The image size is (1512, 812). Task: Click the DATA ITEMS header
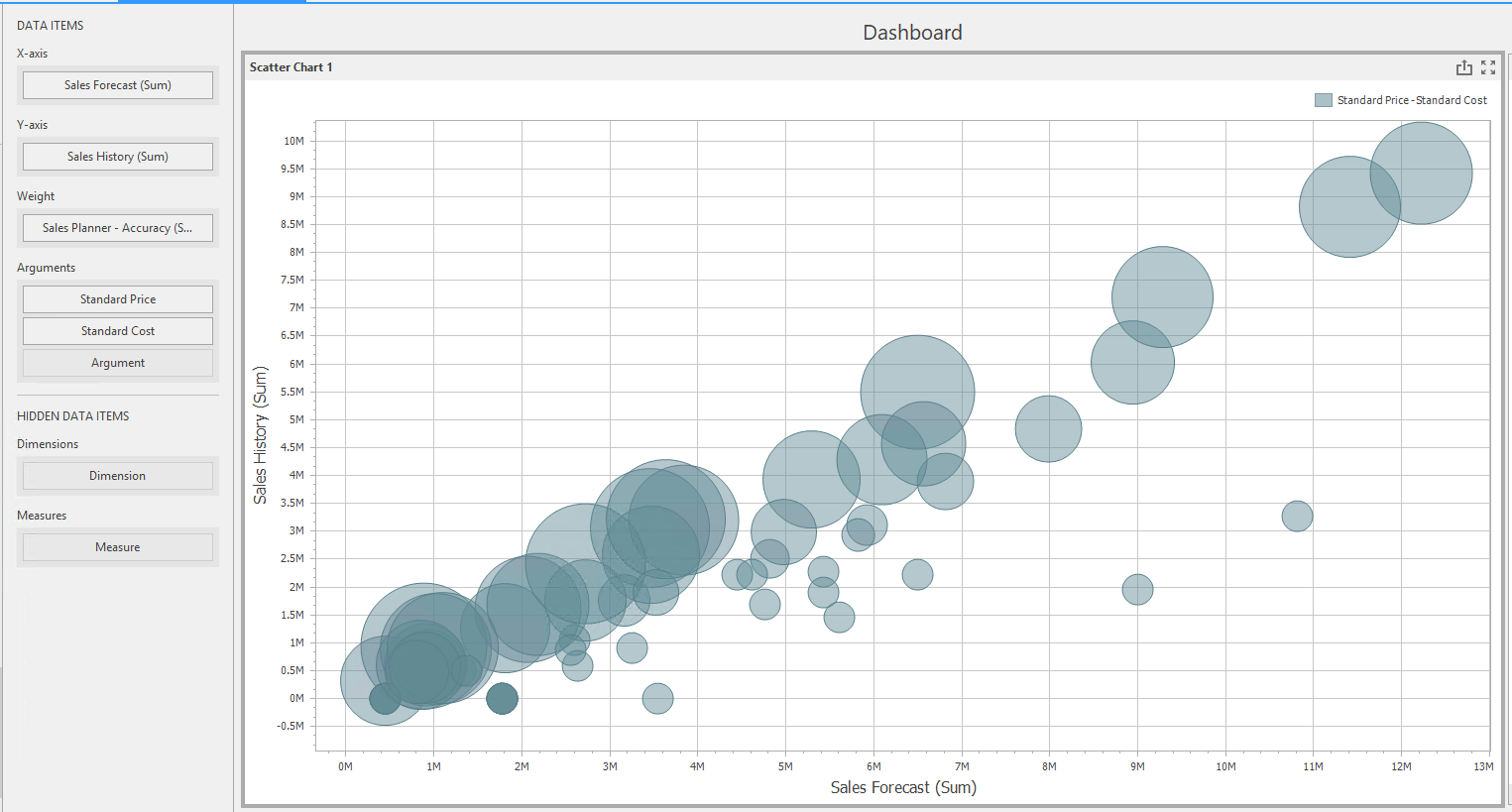click(x=51, y=26)
